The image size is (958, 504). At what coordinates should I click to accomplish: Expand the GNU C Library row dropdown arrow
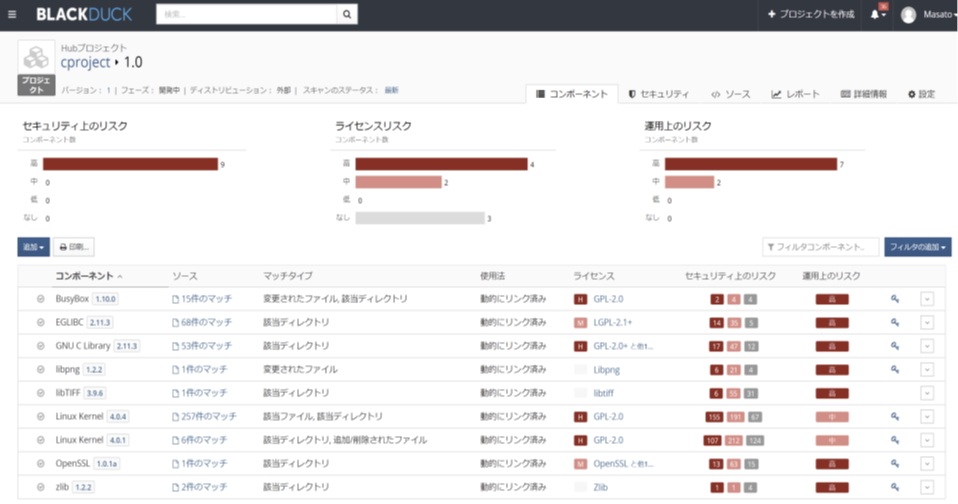927,346
